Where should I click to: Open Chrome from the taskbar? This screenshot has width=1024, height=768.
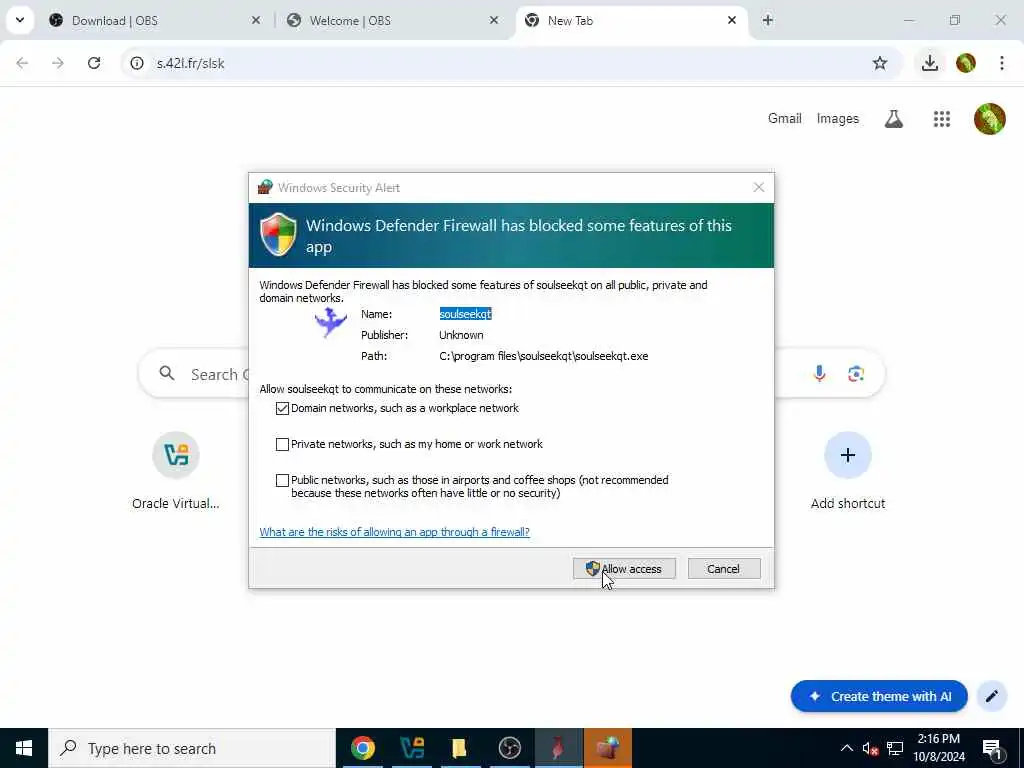point(363,748)
